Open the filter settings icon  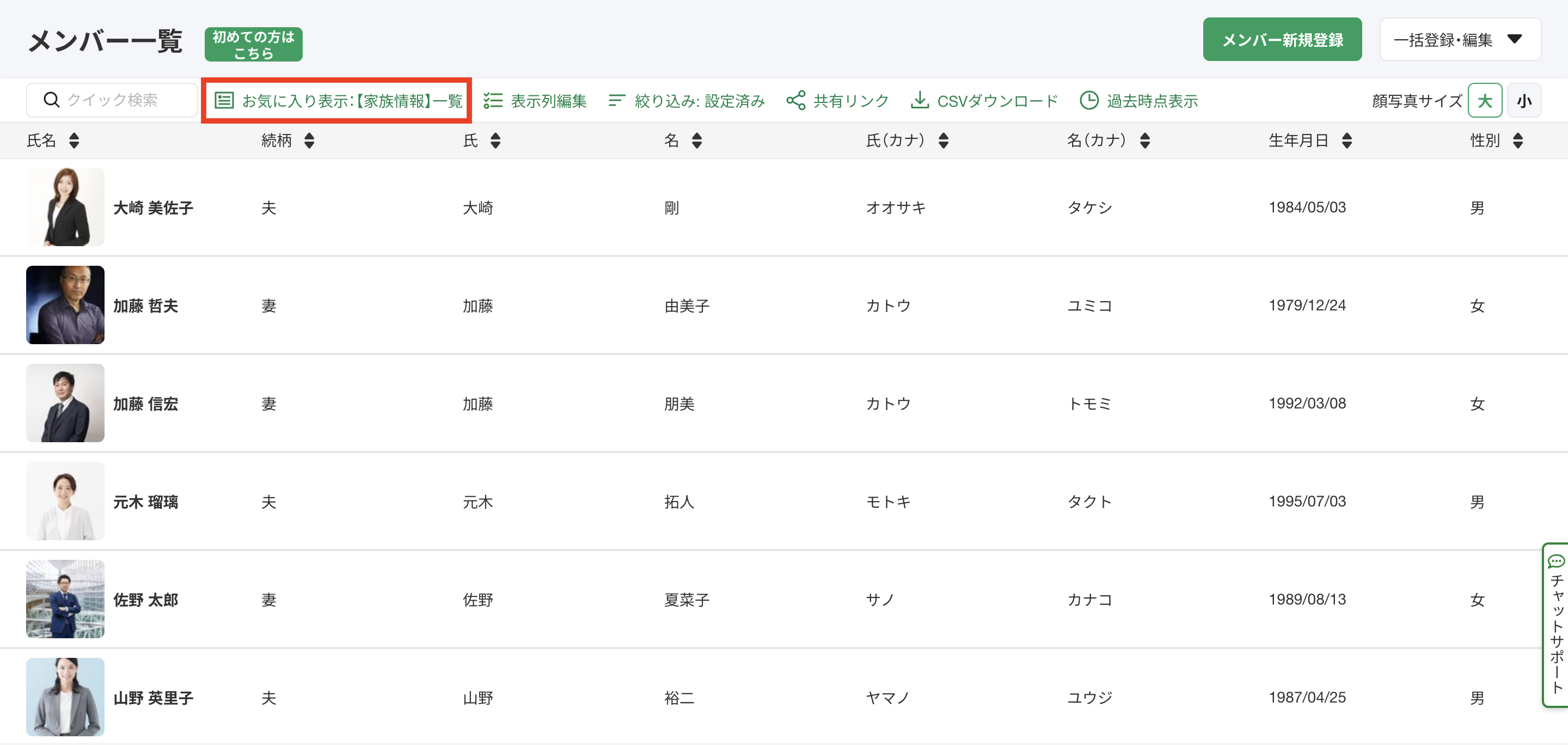[x=616, y=100]
